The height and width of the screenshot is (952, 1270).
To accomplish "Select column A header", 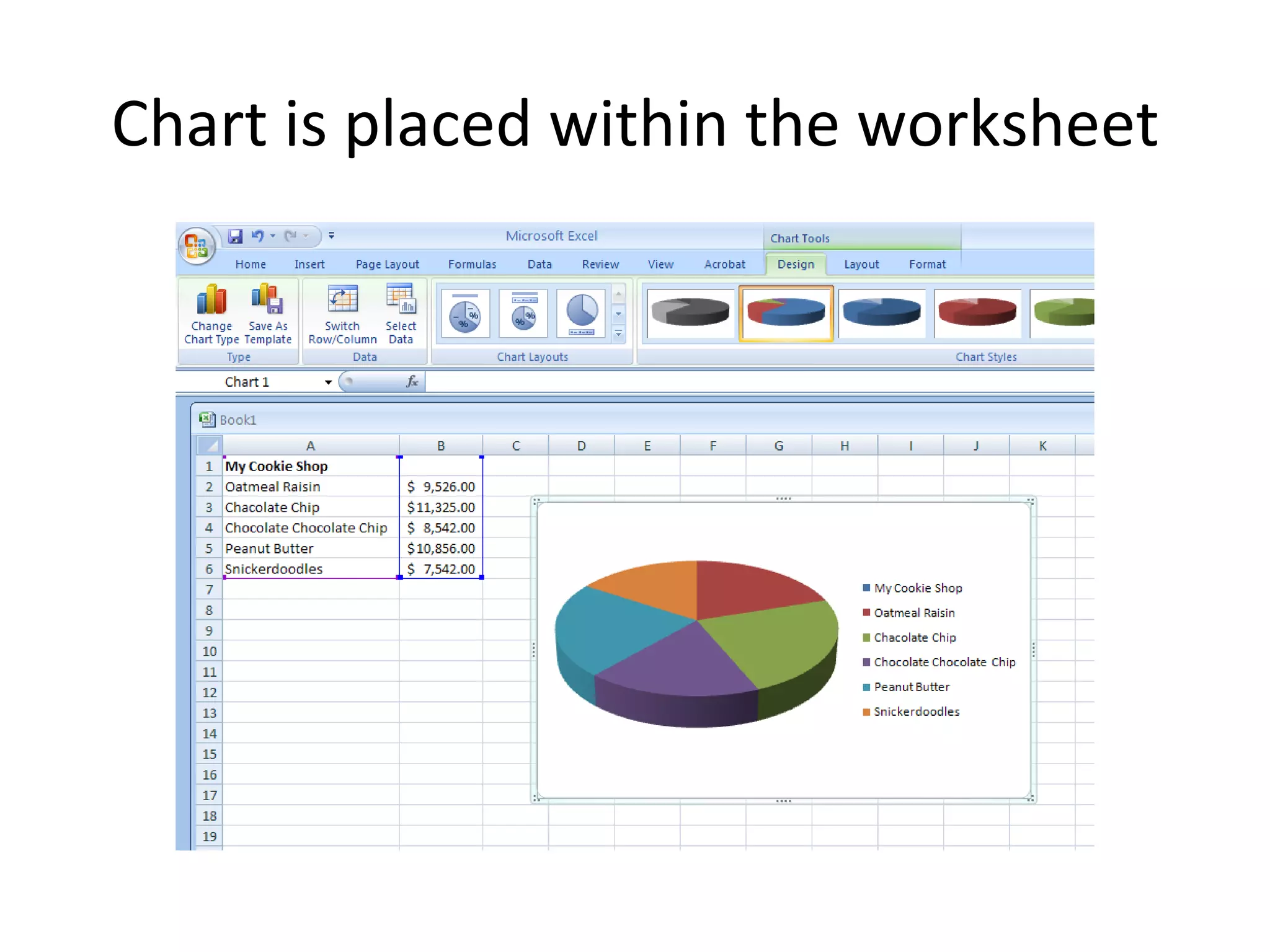I will pos(311,446).
